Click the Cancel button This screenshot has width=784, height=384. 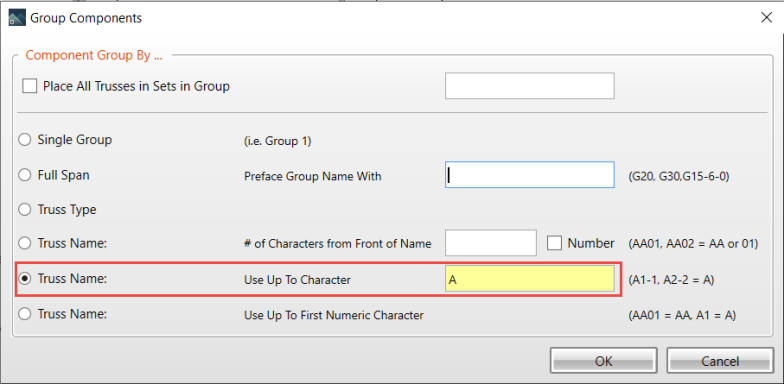click(x=720, y=360)
